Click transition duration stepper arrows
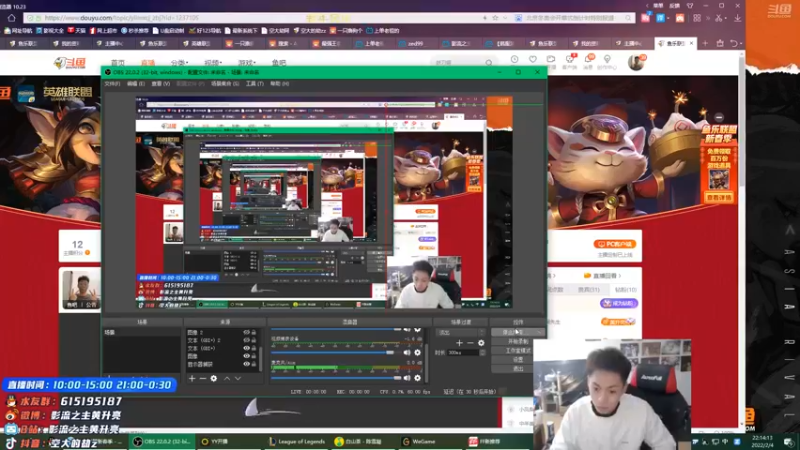The image size is (800, 450). point(482,353)
